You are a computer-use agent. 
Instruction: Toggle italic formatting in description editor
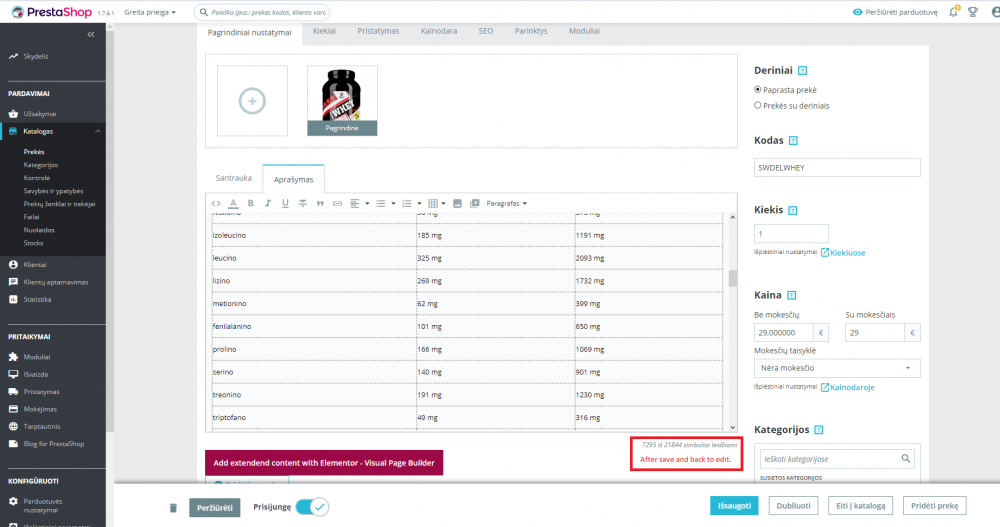(268, 204)
